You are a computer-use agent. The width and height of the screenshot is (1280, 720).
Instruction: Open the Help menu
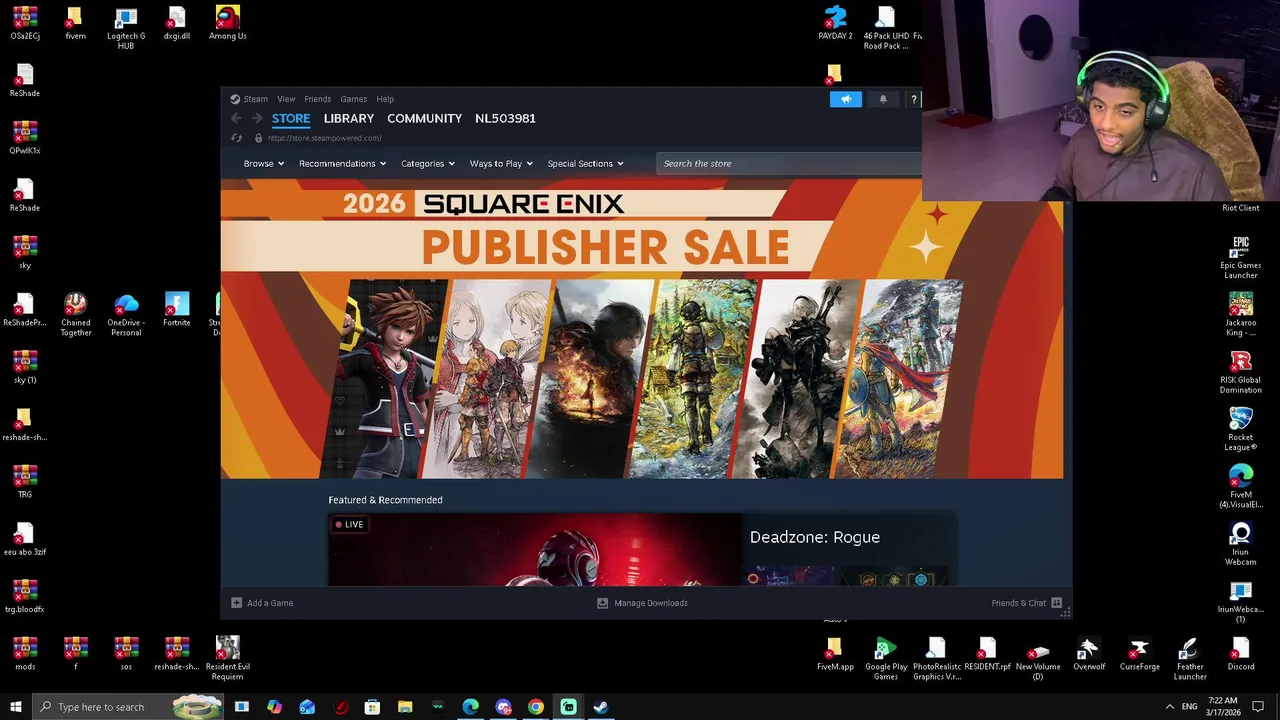(385, 99)
